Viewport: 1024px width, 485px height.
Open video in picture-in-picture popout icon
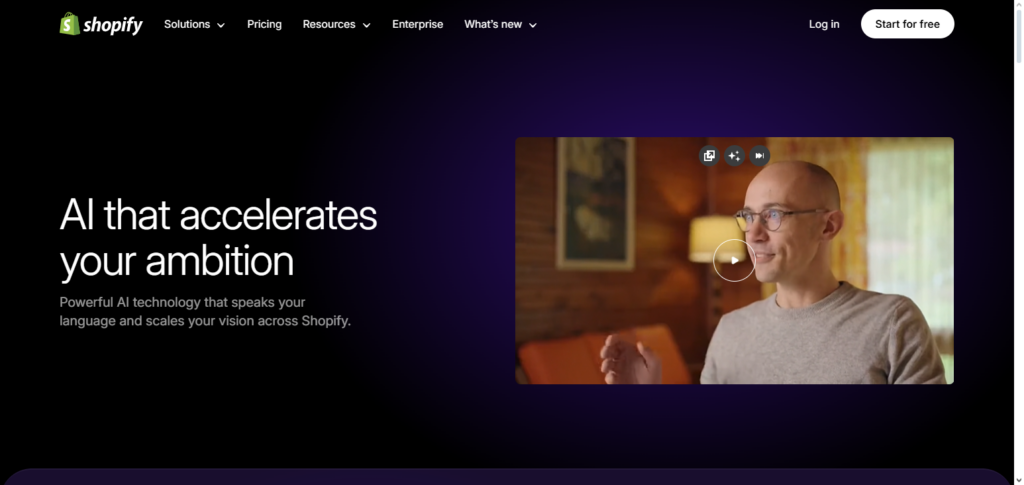coord(709,156)
